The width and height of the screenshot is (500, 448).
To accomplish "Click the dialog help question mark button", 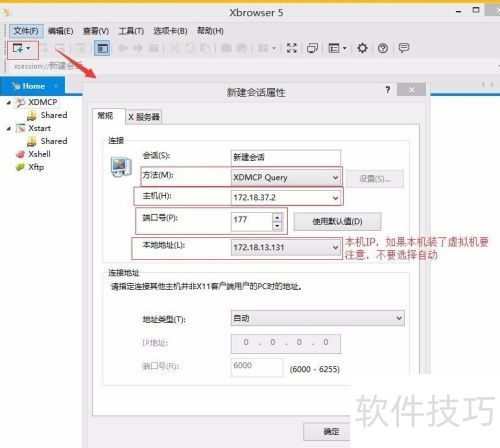I will click(x=388, y=90).
